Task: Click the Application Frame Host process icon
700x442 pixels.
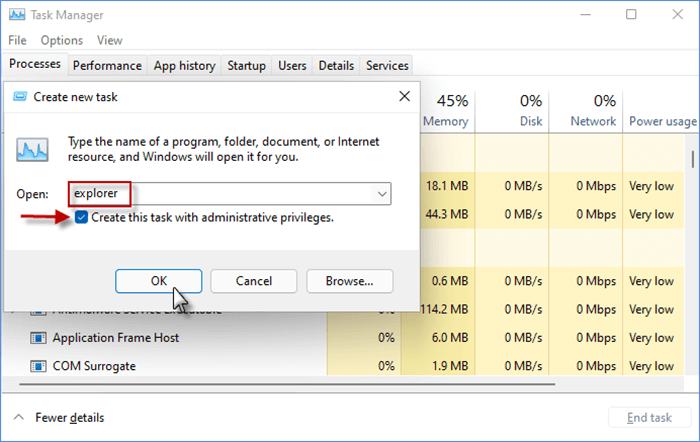Action: (38, 338)
